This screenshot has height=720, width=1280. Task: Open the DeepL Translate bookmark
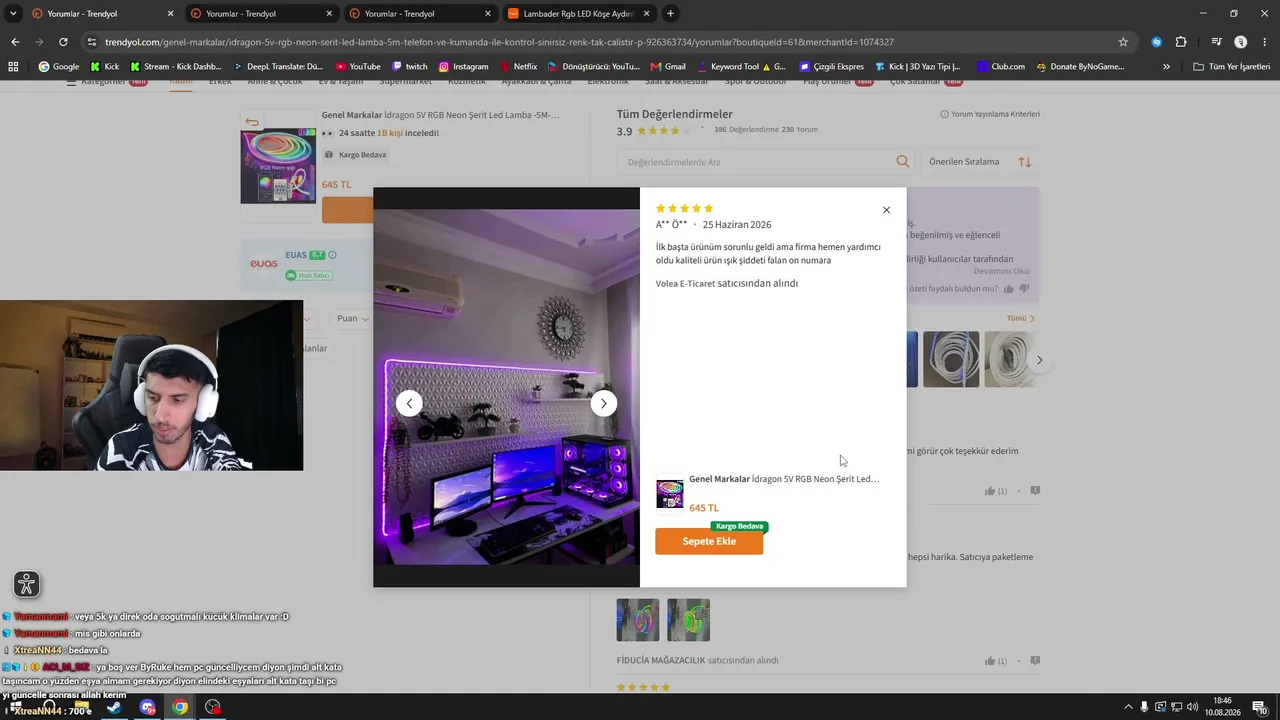point(277,67)
